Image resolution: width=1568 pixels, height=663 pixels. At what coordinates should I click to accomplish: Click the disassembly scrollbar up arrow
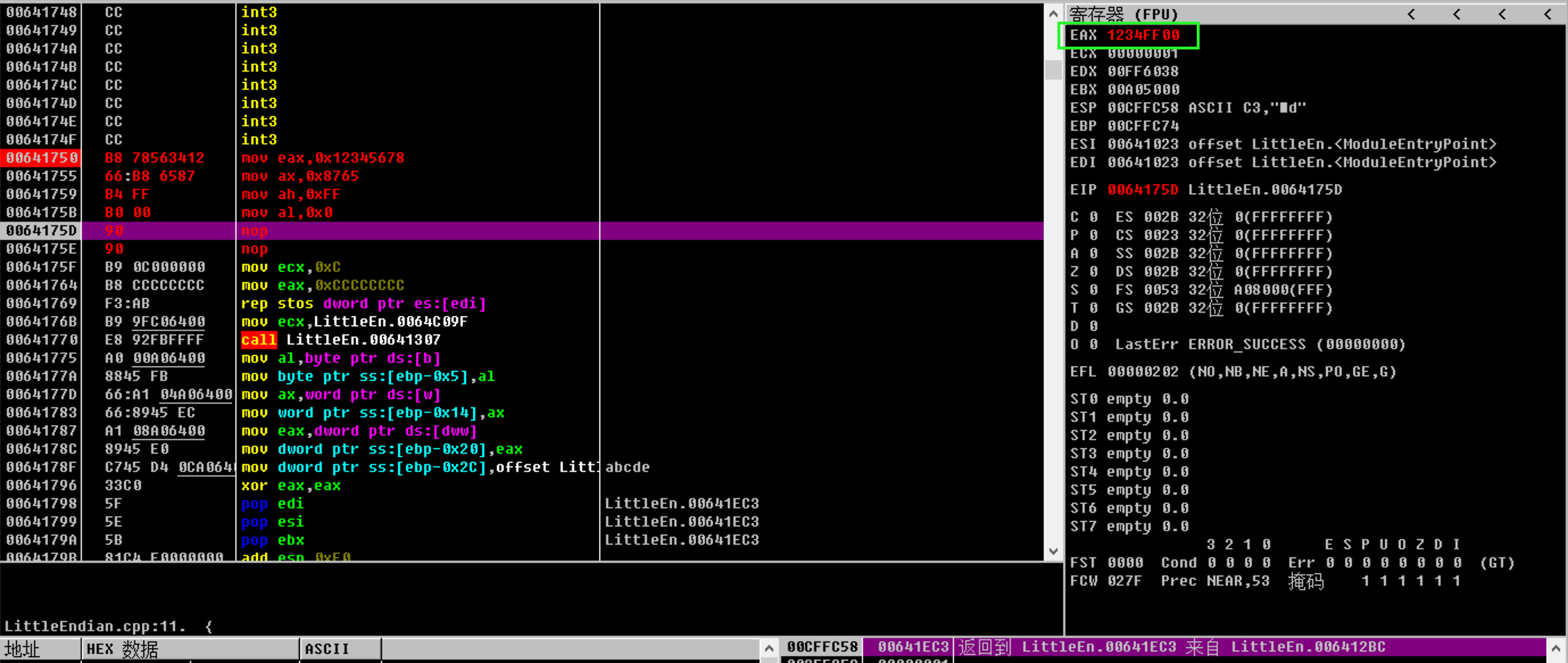pos(1053,13)
